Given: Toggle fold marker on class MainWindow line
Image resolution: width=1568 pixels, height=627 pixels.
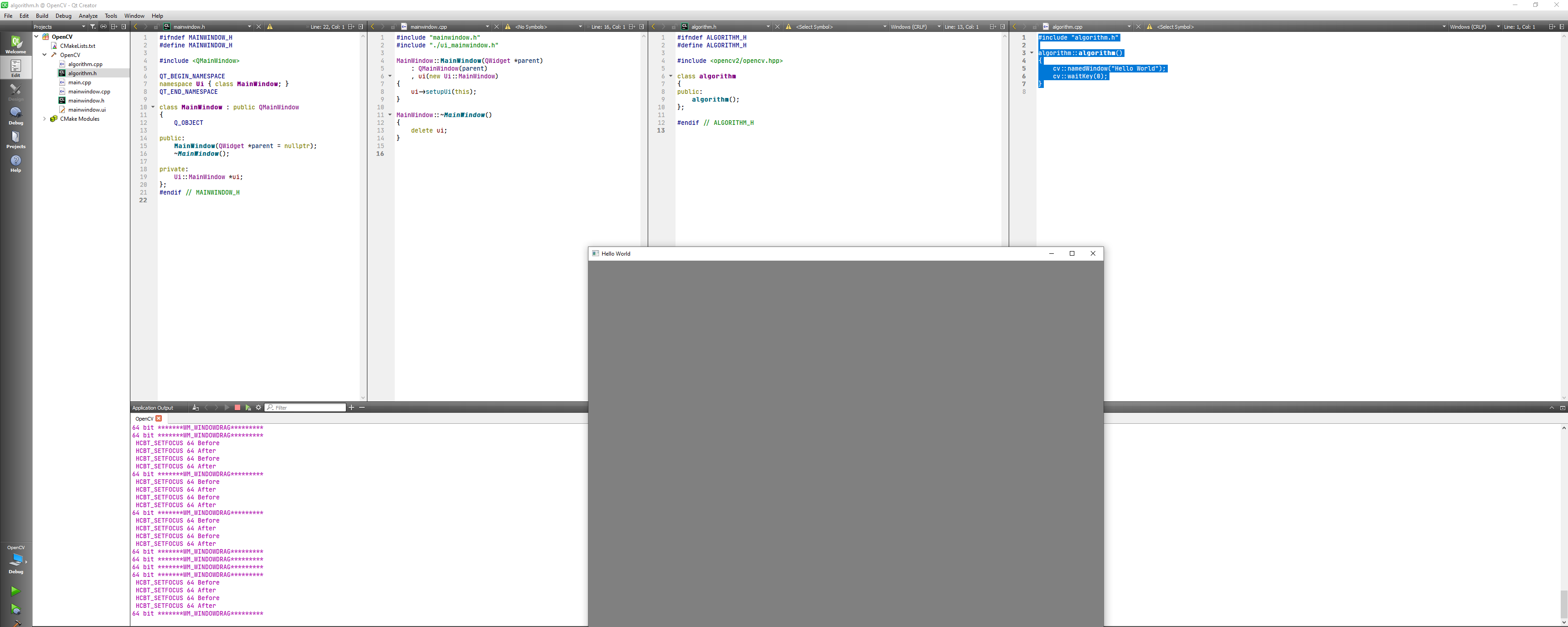Looking at the screenshot, I should coord(153,107).
